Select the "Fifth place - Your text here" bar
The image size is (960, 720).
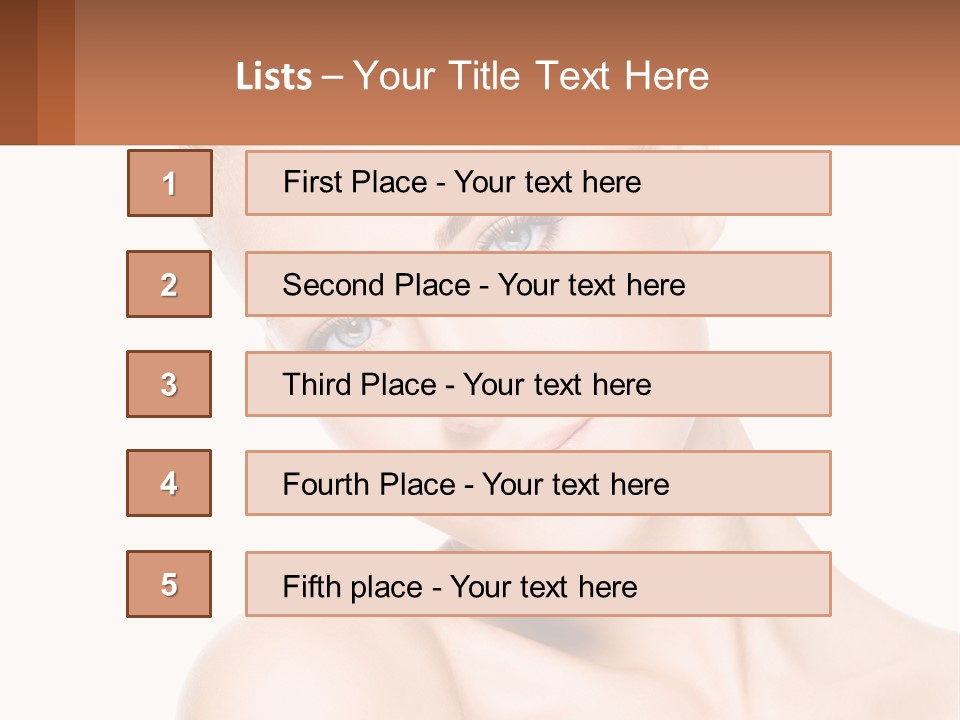538,584
